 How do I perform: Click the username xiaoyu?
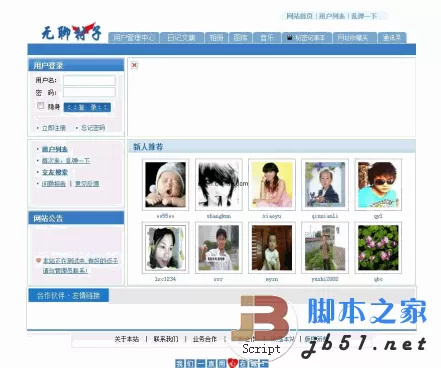(272, 216)
